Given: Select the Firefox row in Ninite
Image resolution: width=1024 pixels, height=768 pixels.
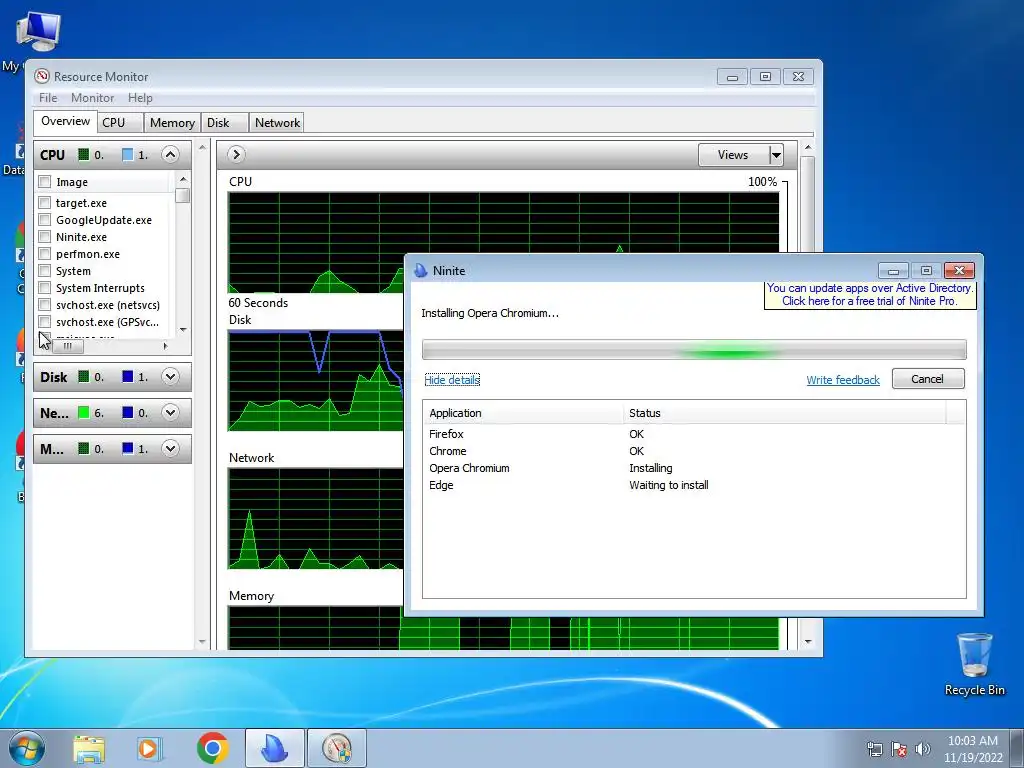Looking at the screenshot, I should pyautogui.click(x=694, y=434).
